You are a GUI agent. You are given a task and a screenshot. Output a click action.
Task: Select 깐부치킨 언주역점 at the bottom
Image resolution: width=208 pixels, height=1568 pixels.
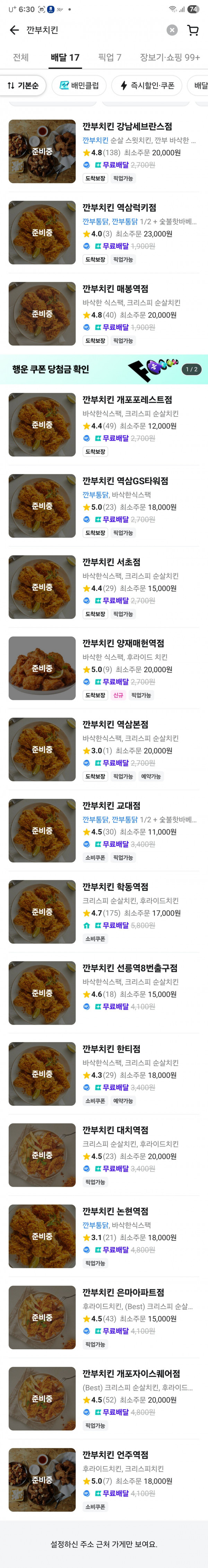(x=115, y=1455)
